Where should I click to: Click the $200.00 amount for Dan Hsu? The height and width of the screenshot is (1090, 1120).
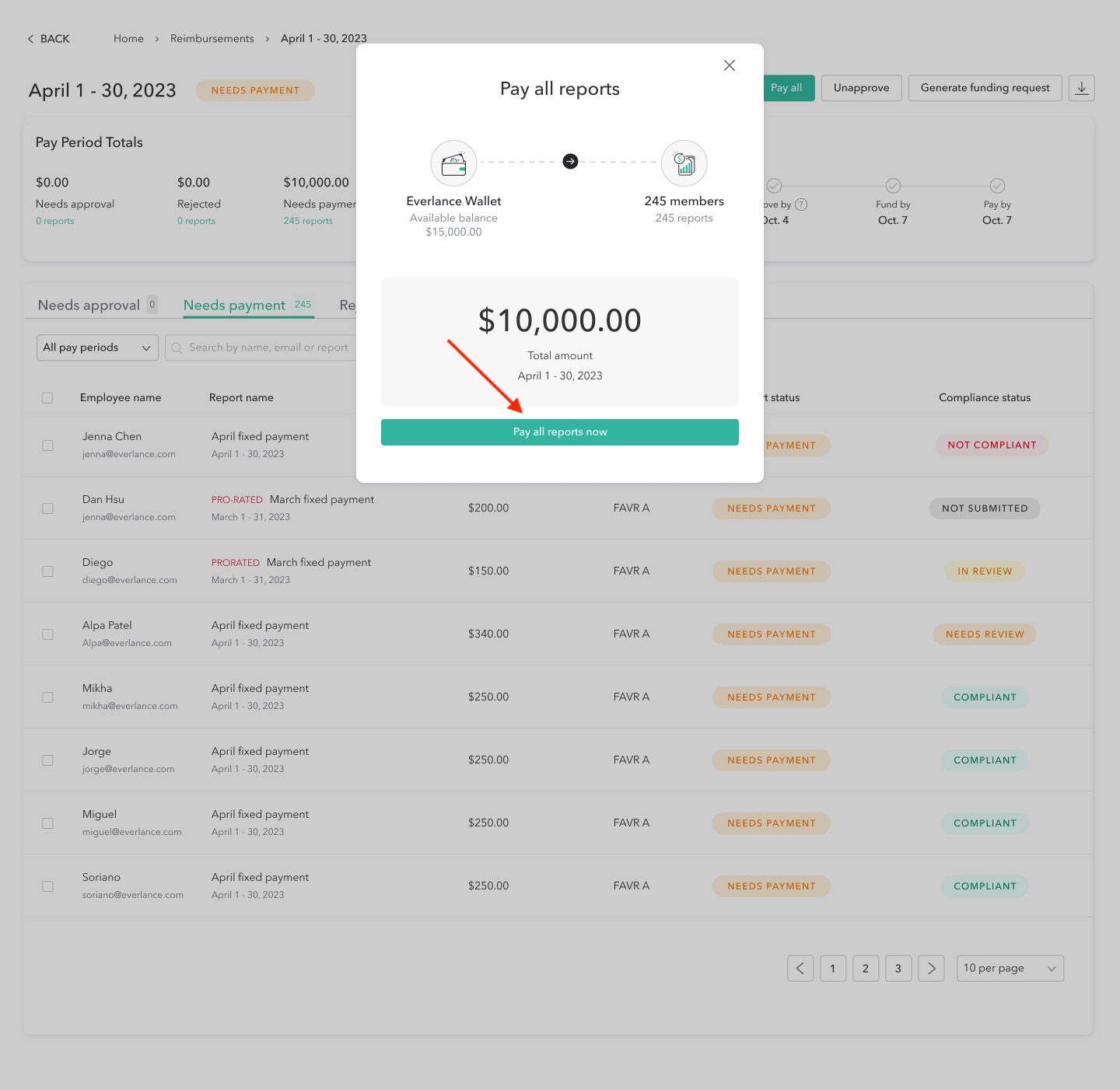[x=488, y=508]
